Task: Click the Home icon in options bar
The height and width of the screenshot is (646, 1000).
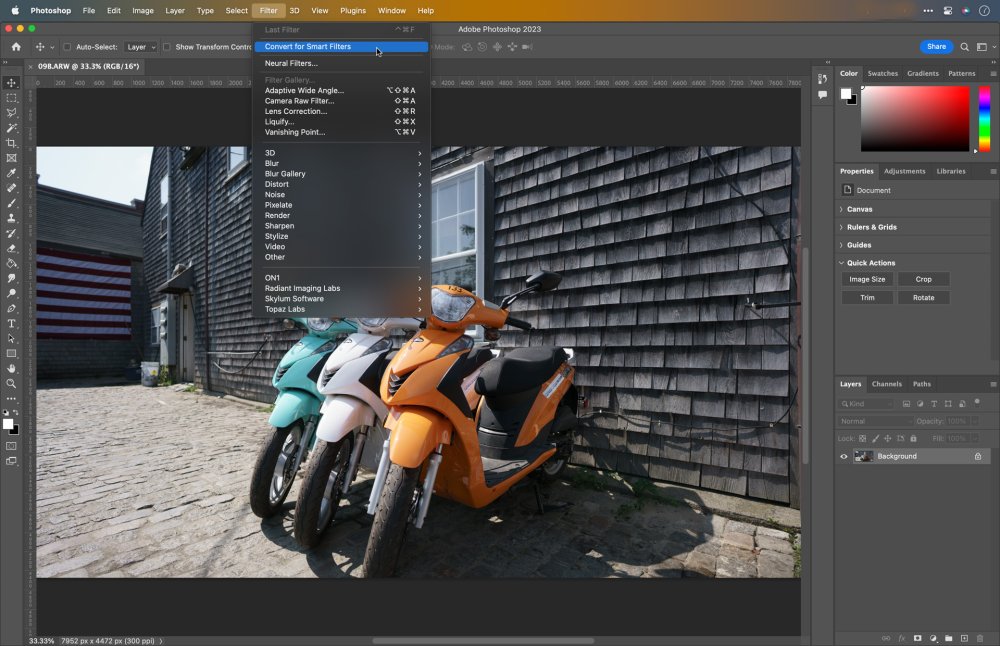Action: point(16,47)
